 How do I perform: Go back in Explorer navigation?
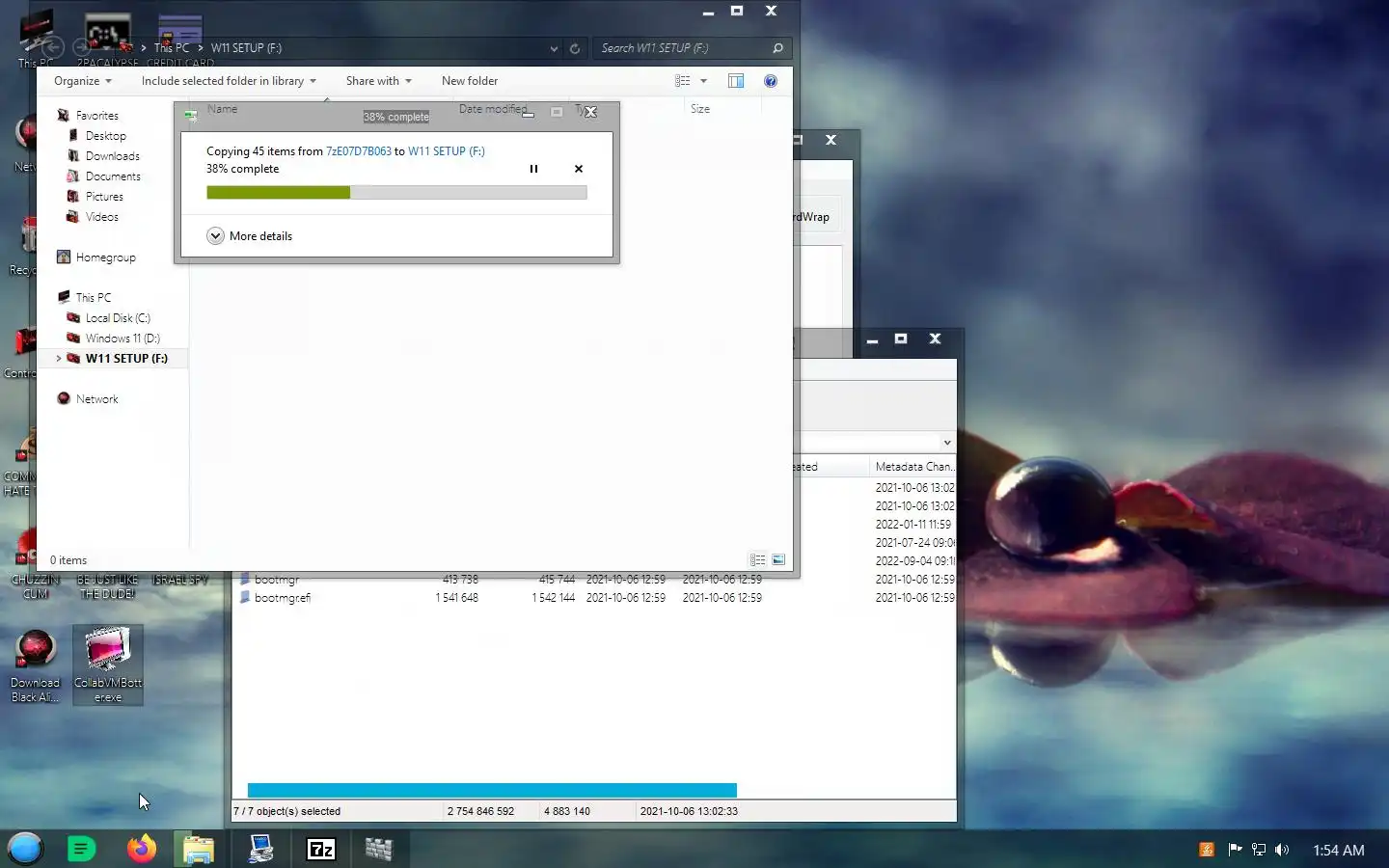click(x=53, y=47)
